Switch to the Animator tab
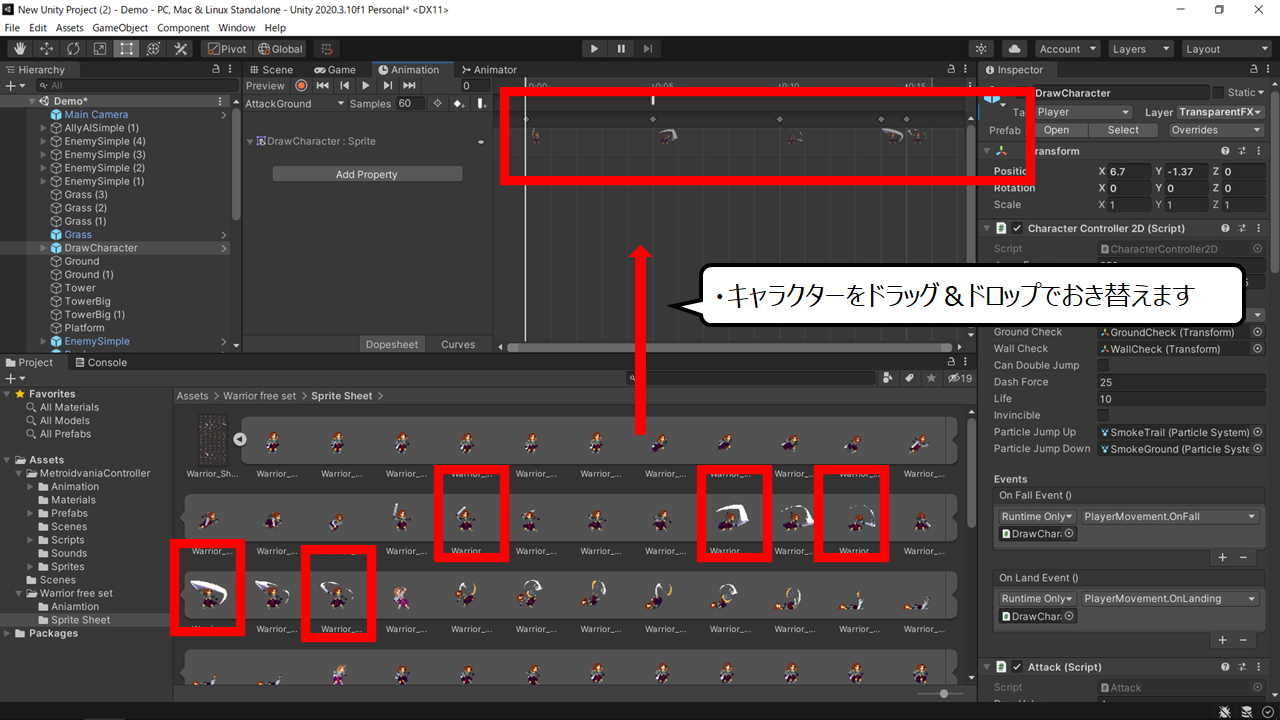Screen dimensions: 1280x720 [x=488, y=70]
